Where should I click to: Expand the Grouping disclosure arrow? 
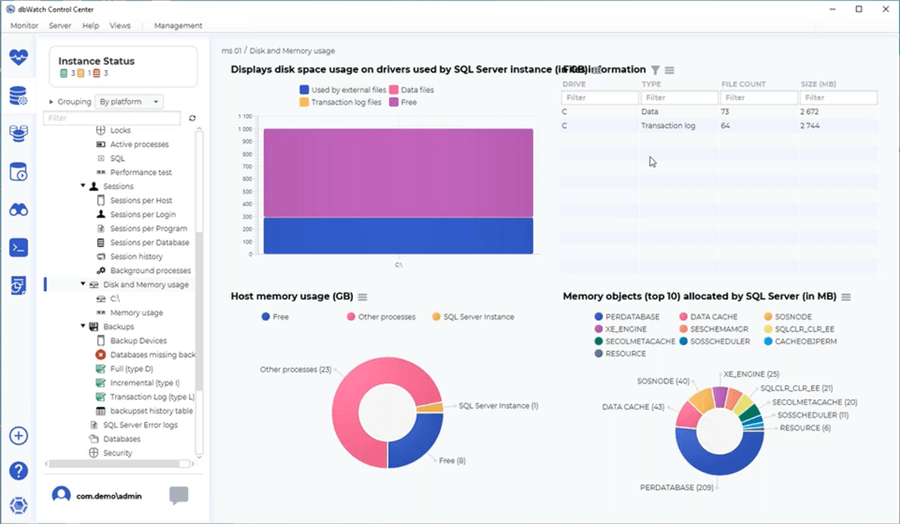51,102
